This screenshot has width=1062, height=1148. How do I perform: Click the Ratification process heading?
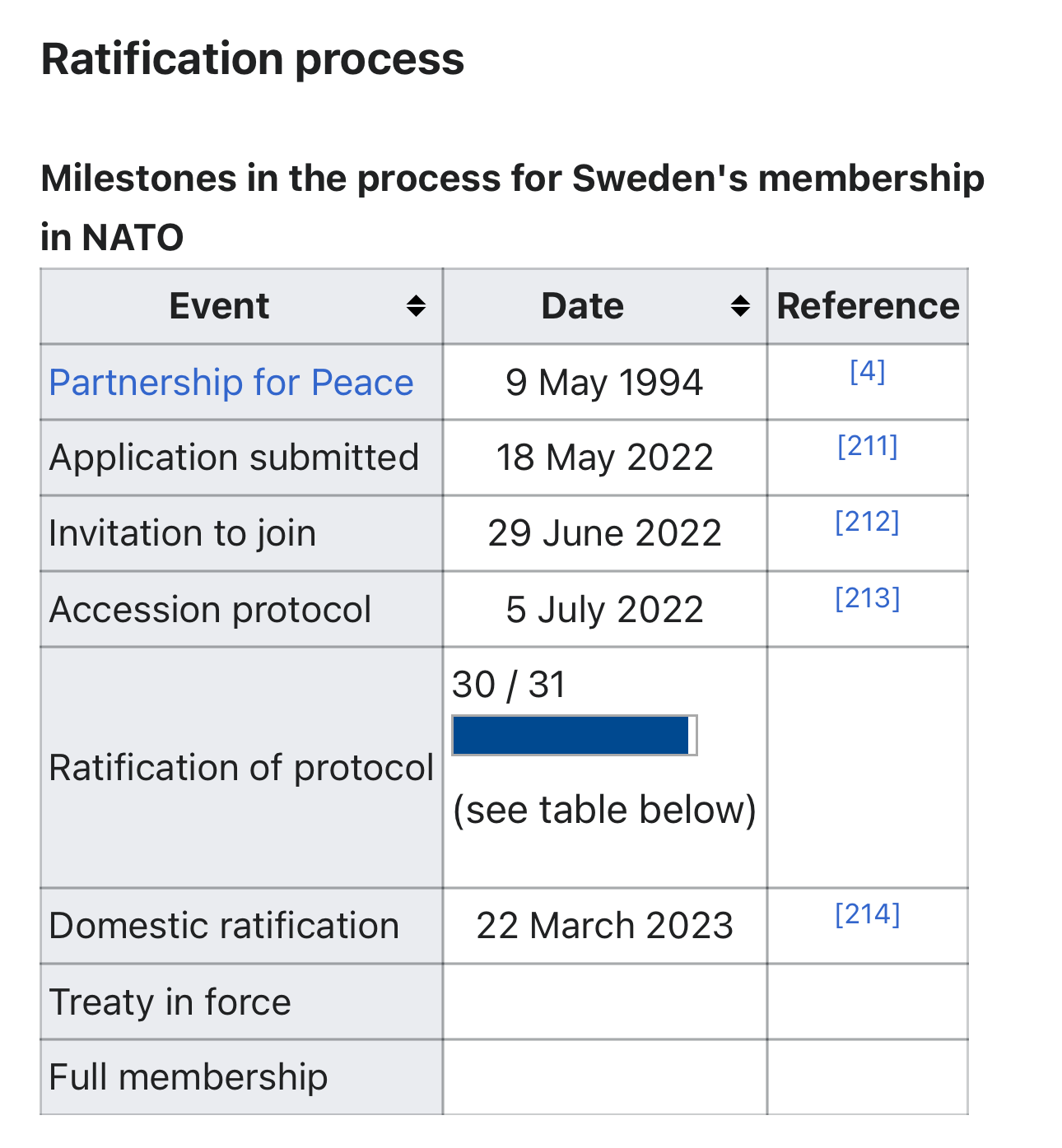[253, 59]
